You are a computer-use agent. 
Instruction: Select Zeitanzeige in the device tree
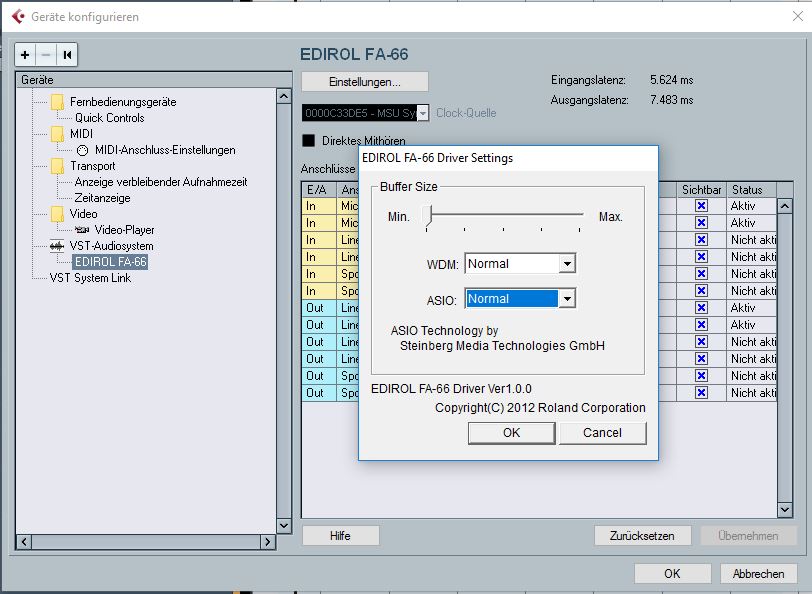[x=103, y=198]
